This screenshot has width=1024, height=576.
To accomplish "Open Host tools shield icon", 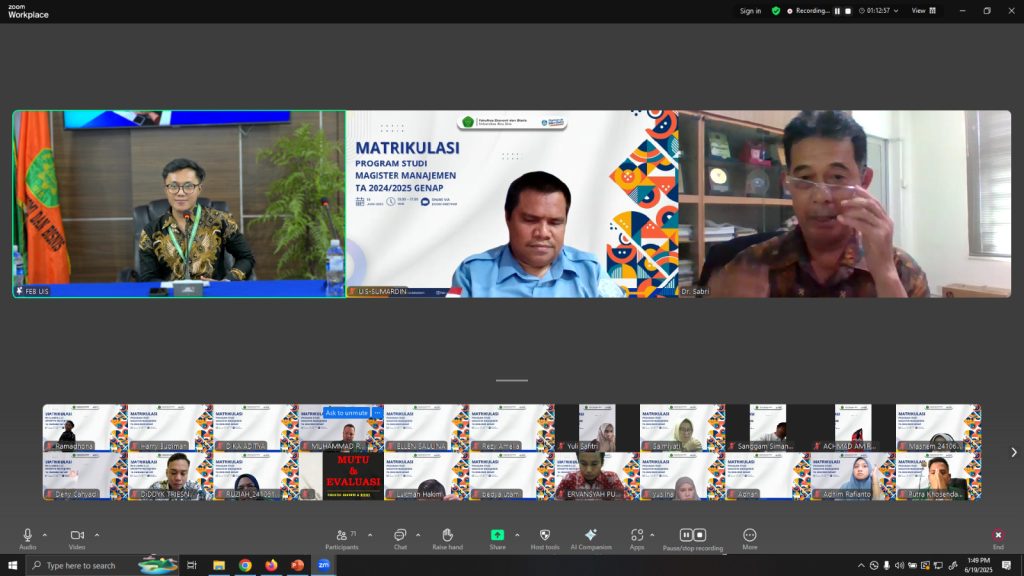I will [544, 536].
